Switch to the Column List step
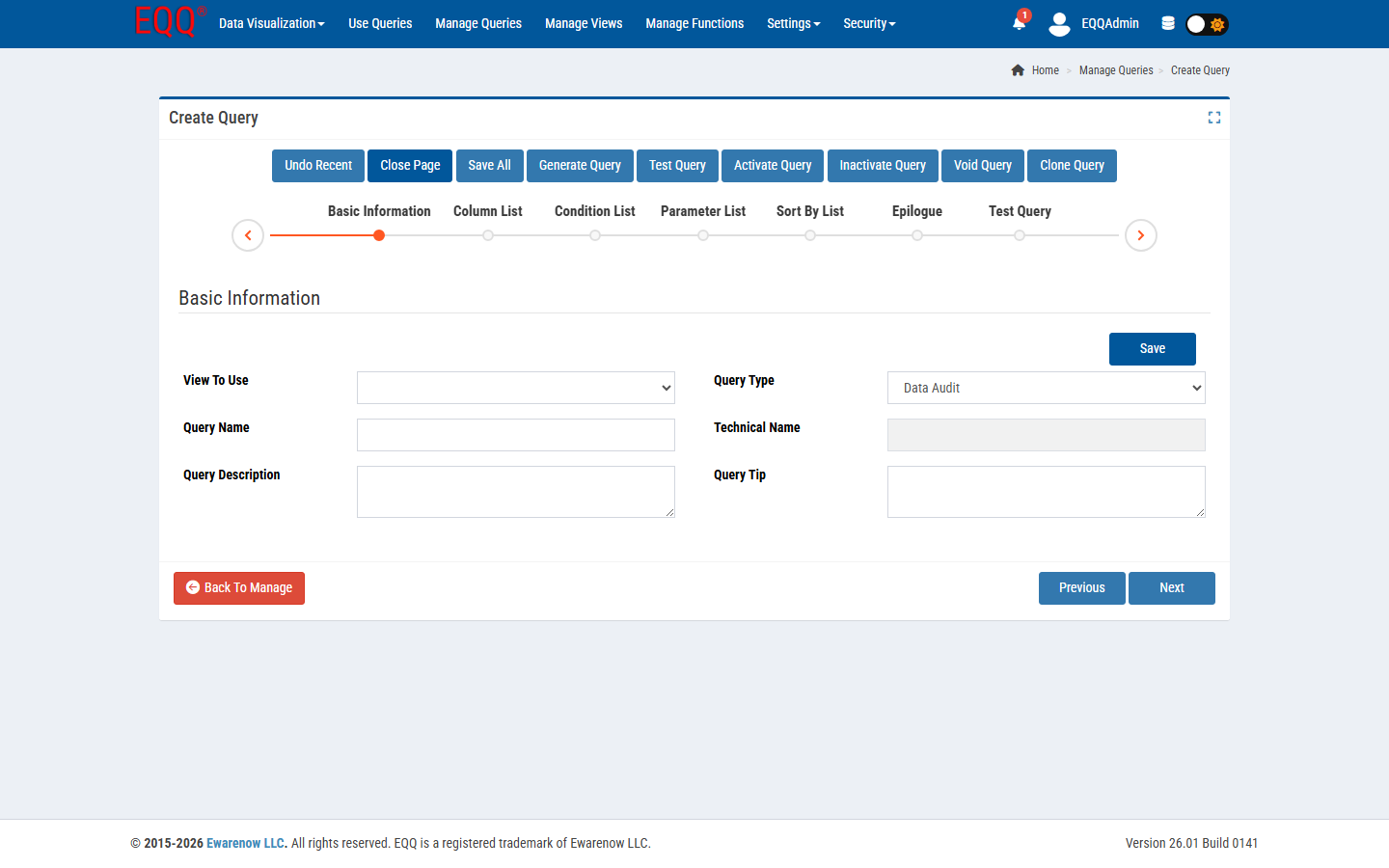 click(488, 234)
